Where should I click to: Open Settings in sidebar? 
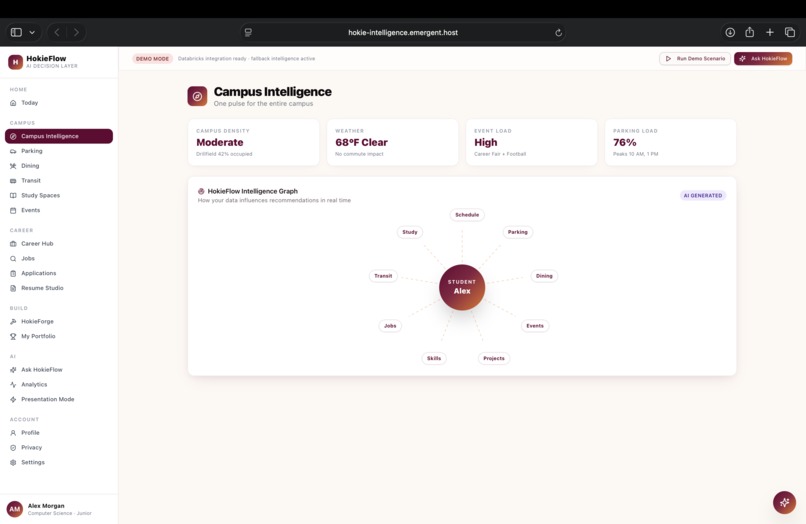[x=59, y=462]
